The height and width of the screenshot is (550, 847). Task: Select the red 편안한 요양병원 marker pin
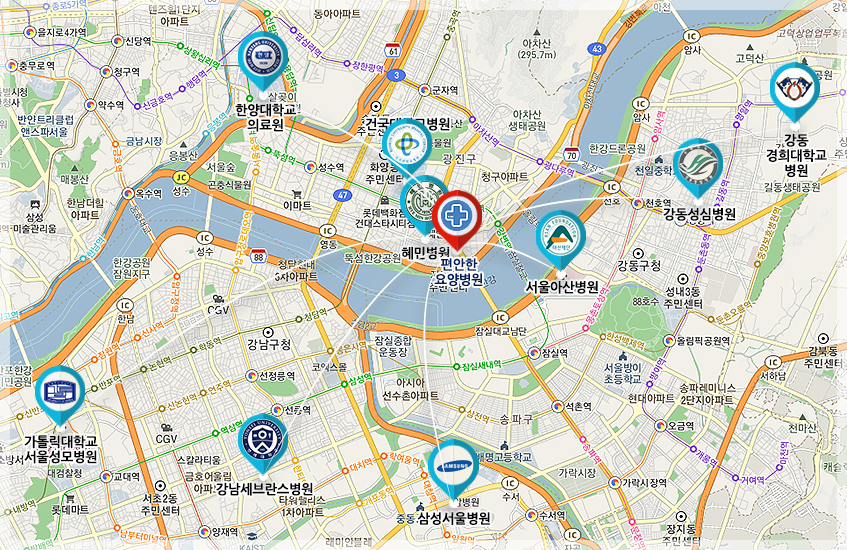coord(457,219)
